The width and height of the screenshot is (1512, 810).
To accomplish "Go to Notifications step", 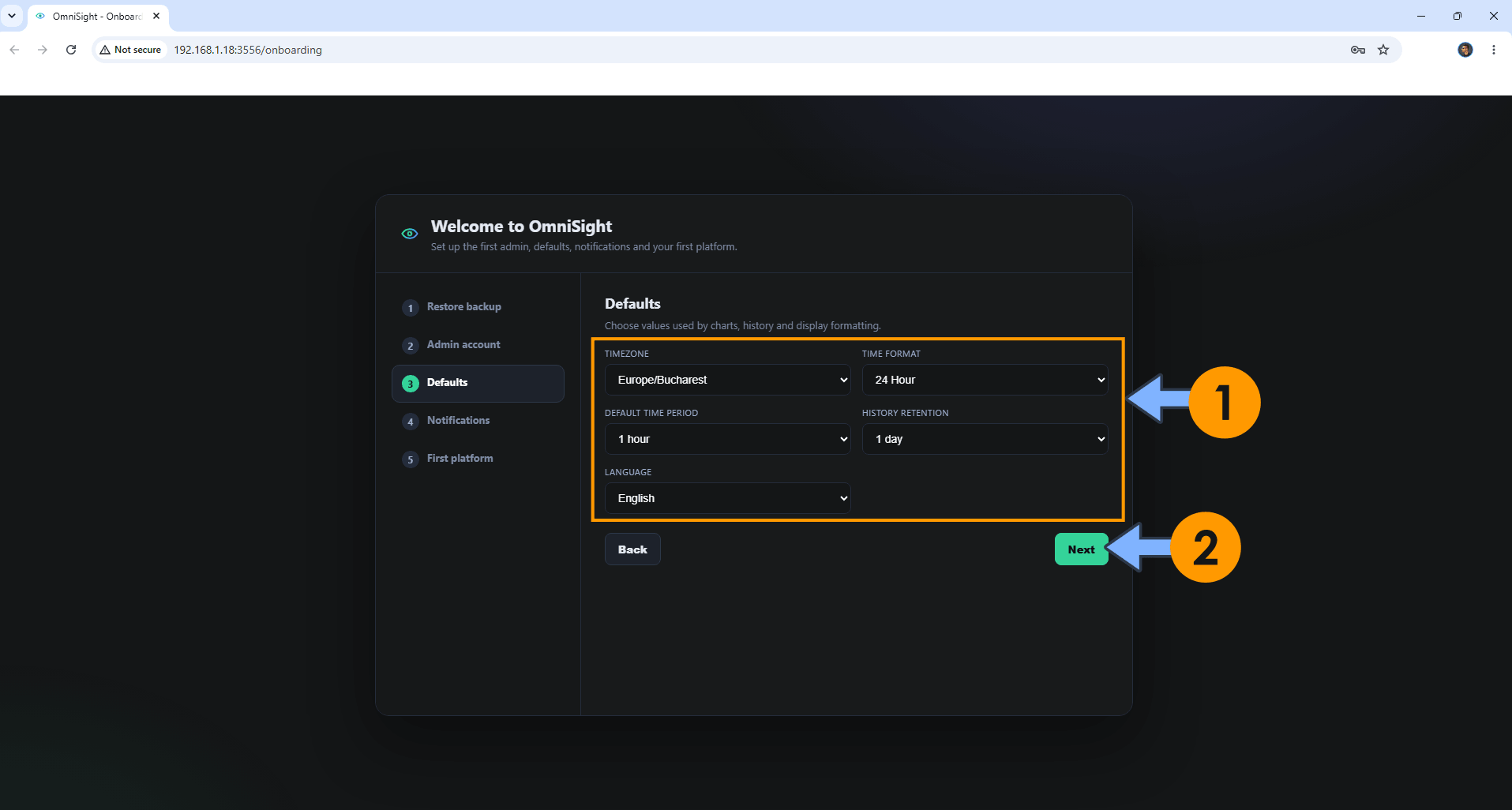I will (x=478, y=421).
